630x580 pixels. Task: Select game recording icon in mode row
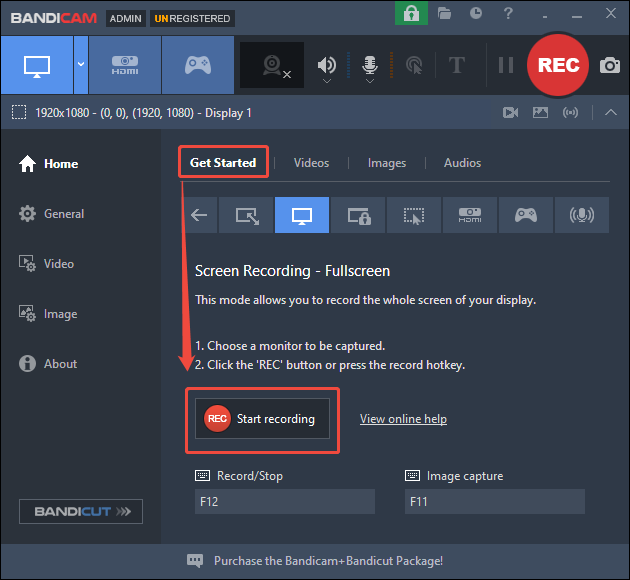coord(526,215)
